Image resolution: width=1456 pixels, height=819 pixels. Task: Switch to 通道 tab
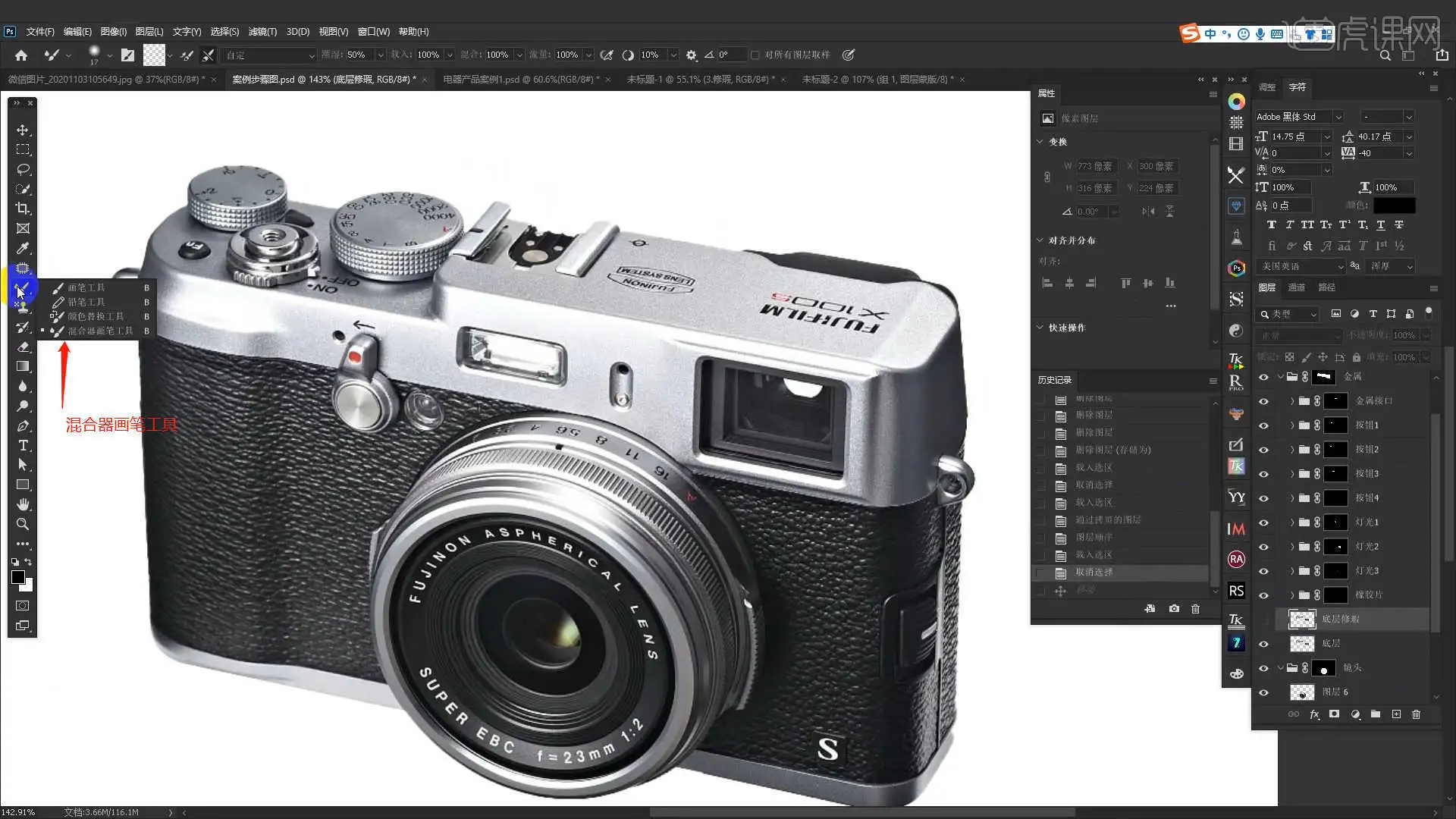(x=1297, y=287)
